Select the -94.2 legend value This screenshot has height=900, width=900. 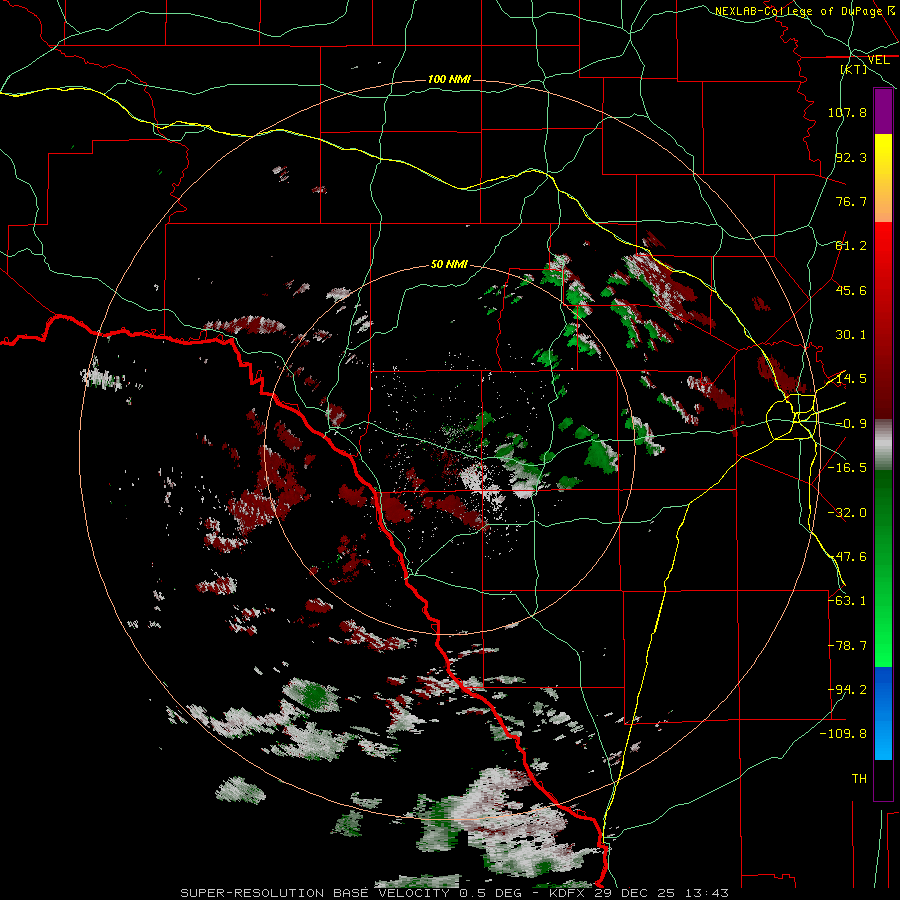[847, 690]
